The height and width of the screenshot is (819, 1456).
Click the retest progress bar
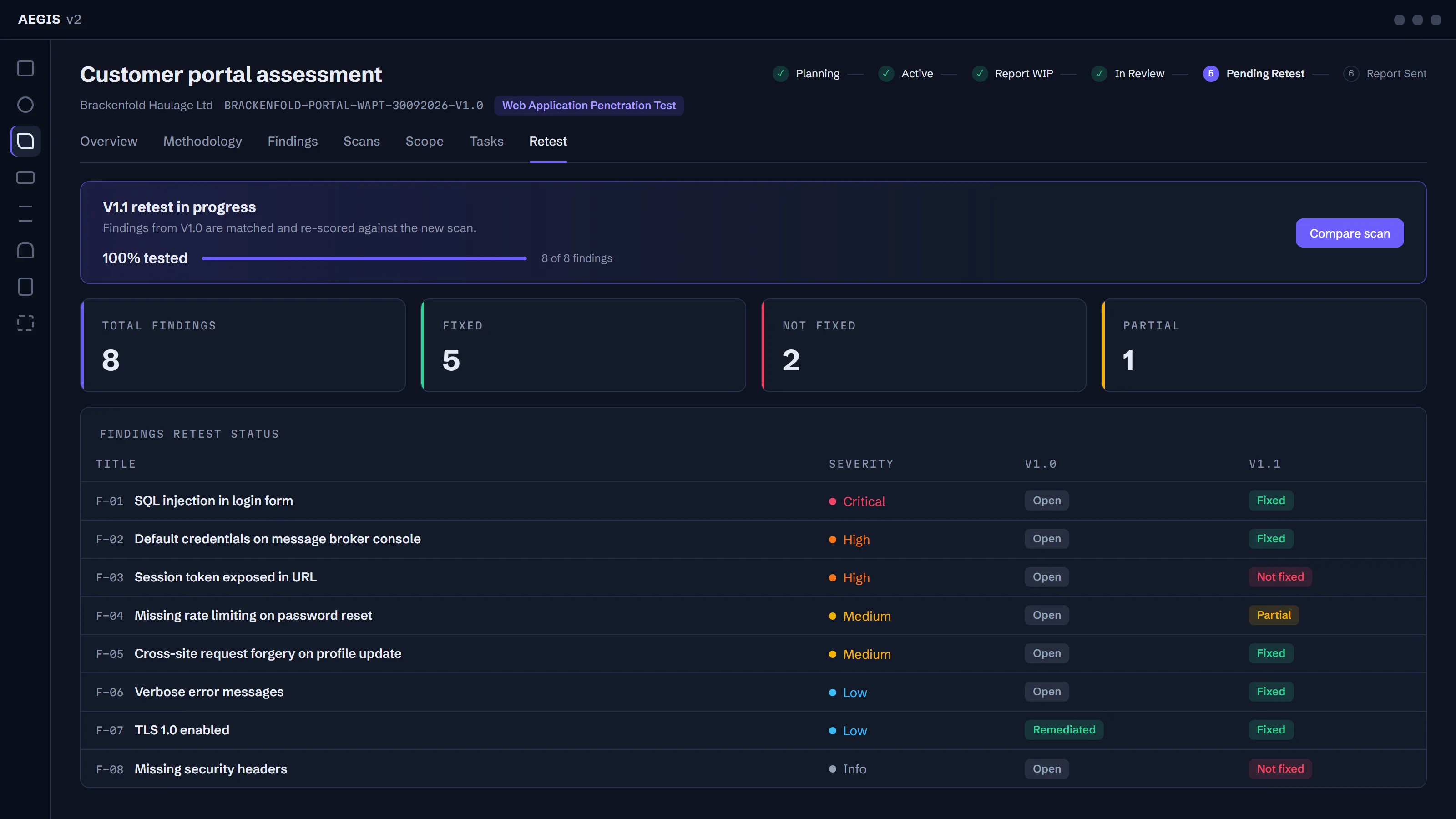click(x=364, y=258)
